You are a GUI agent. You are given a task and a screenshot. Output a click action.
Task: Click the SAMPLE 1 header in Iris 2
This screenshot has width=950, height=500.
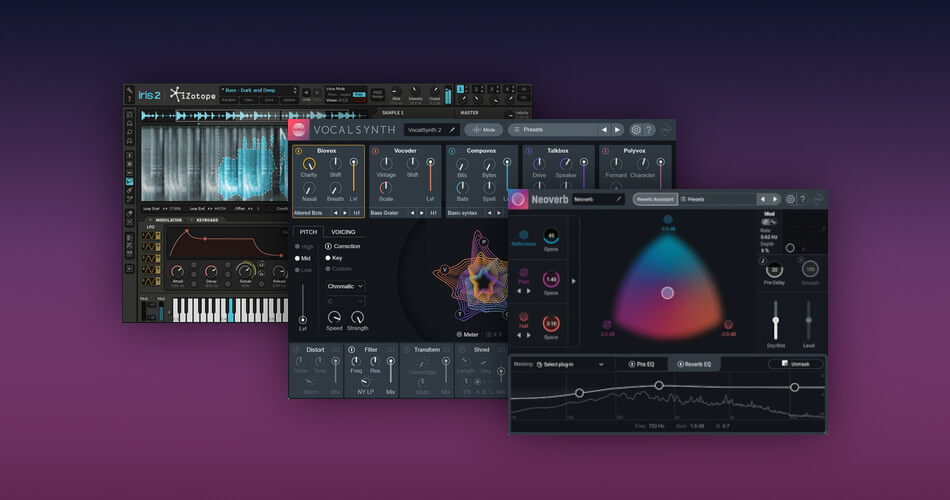click(392, 113)
